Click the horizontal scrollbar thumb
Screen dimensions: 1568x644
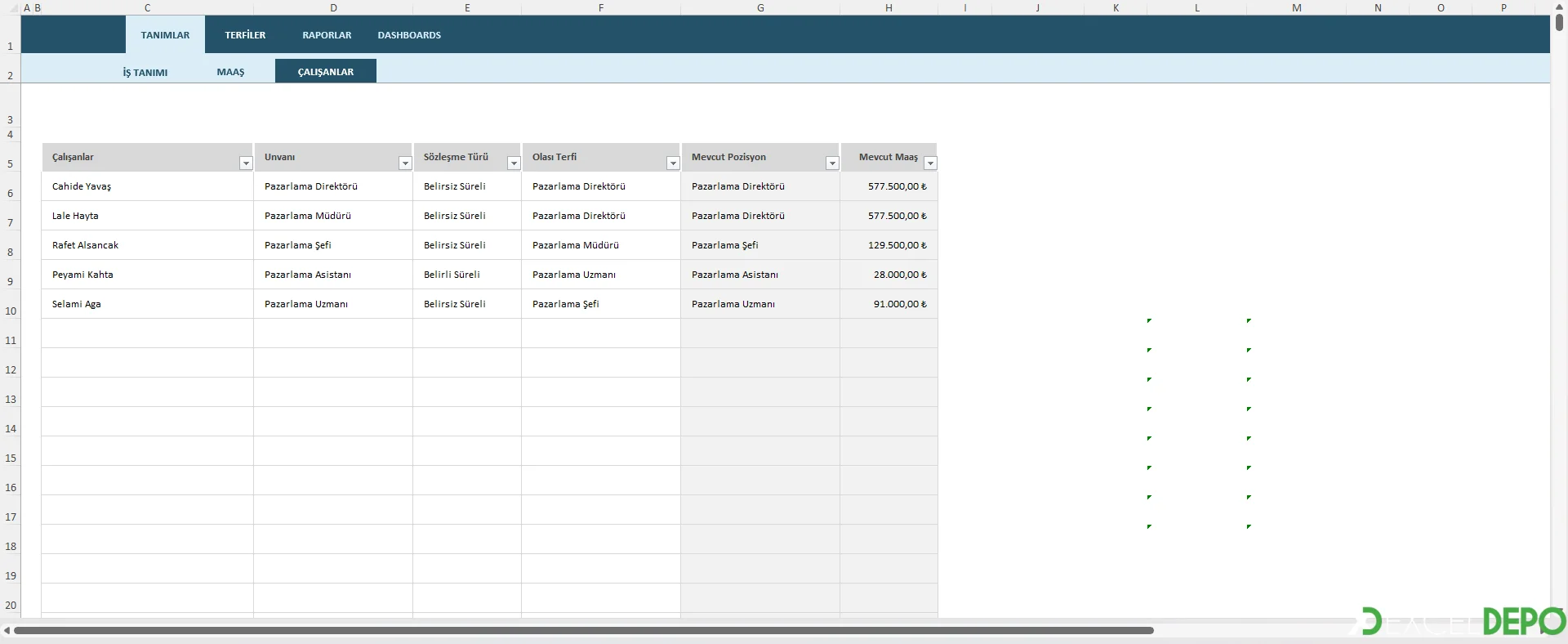(583, 630)
